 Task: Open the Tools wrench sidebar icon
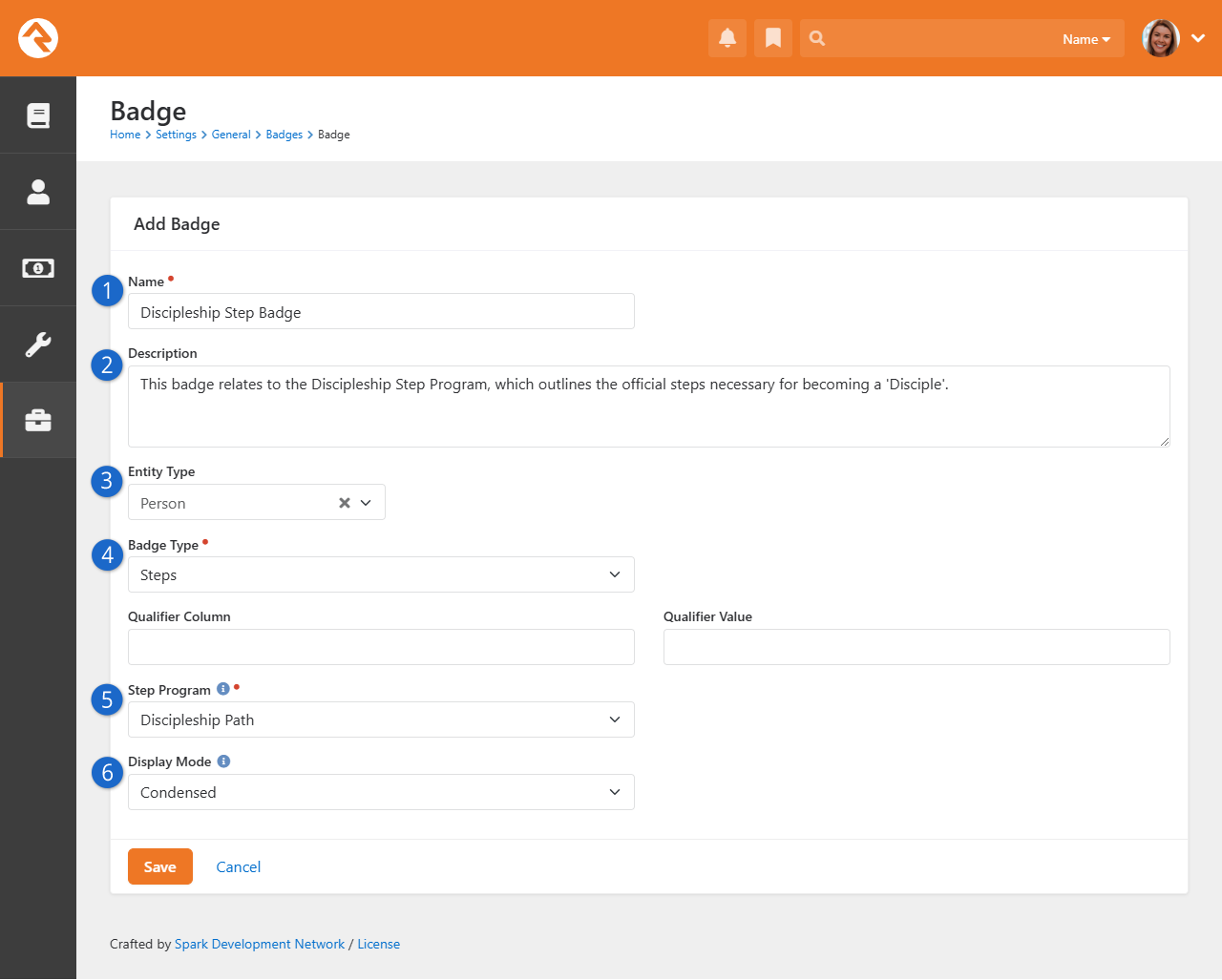[x=38, y=344]
